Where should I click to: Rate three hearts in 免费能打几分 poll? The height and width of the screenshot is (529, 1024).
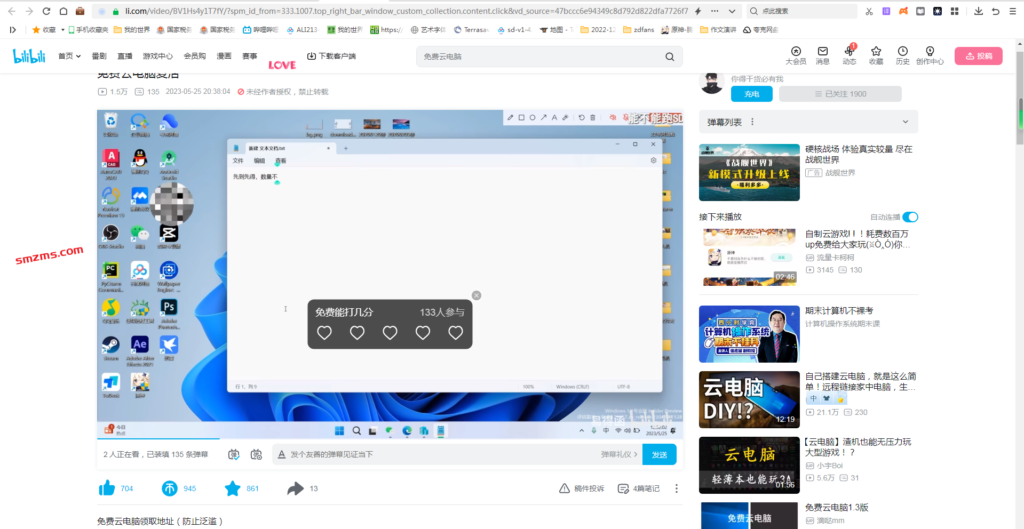tap(390, 333)
